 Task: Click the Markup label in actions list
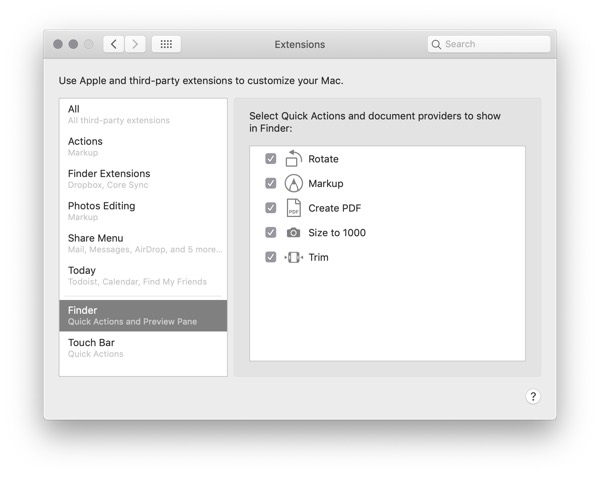click(326, 184)
